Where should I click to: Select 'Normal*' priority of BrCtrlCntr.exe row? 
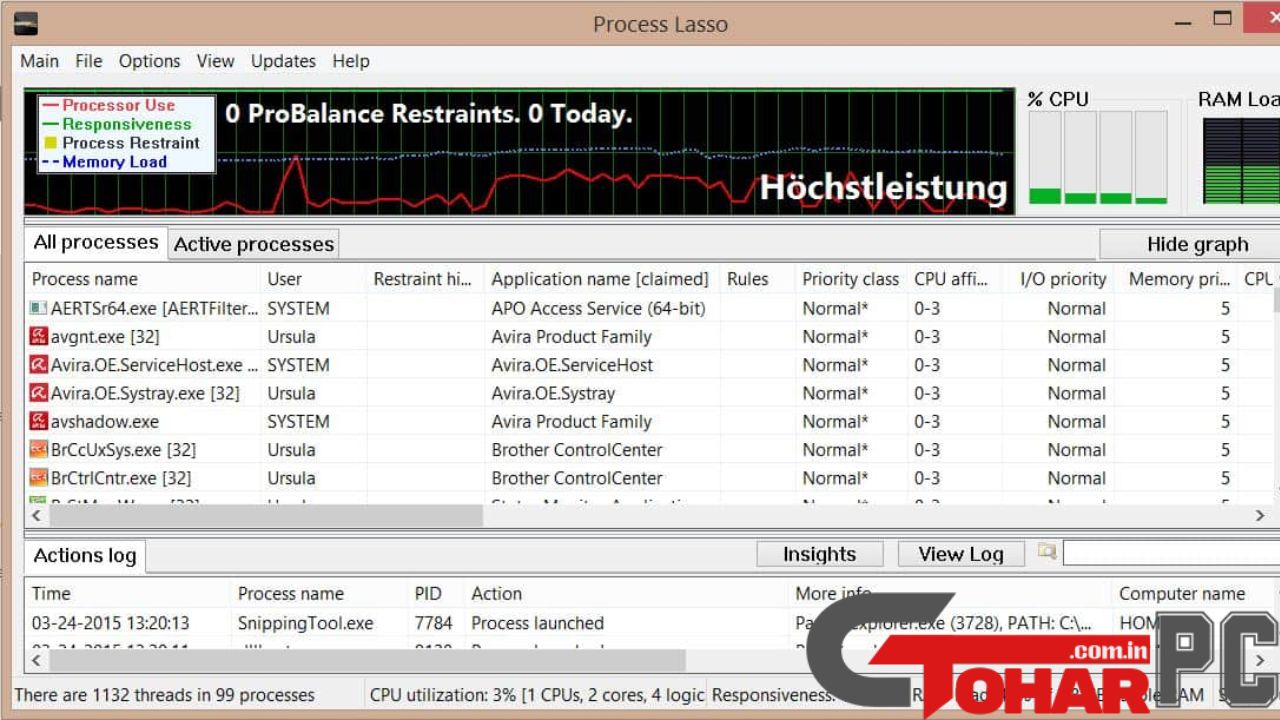tap(835, 478)
